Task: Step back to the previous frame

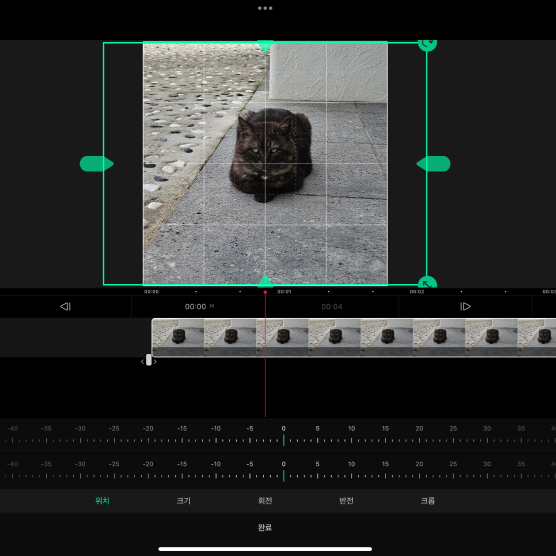Action: click(66, 306)
